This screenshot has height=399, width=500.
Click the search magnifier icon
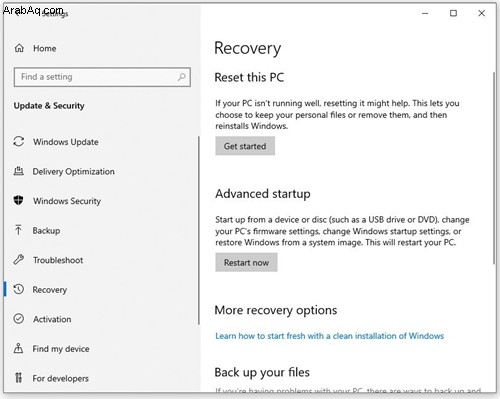[x=182, y=77]
